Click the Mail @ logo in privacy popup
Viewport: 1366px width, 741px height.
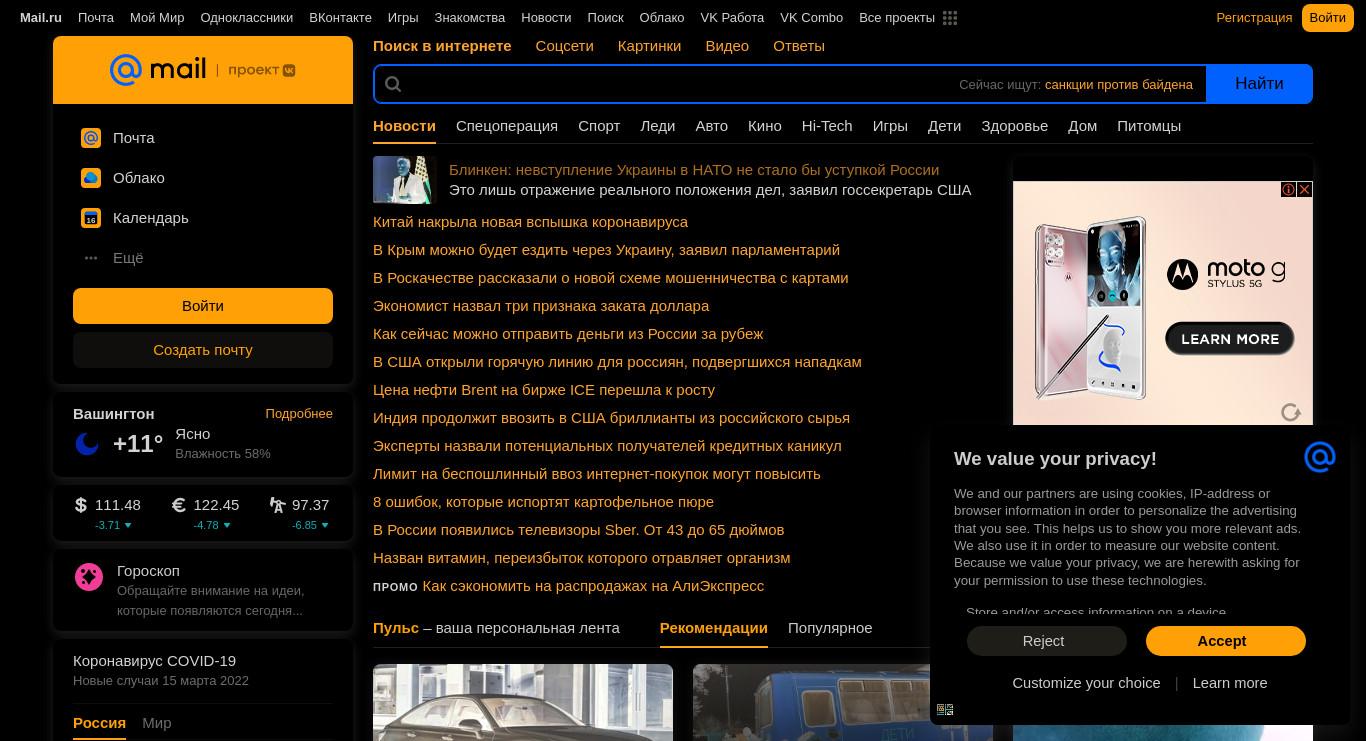[x=1320, y=457]
